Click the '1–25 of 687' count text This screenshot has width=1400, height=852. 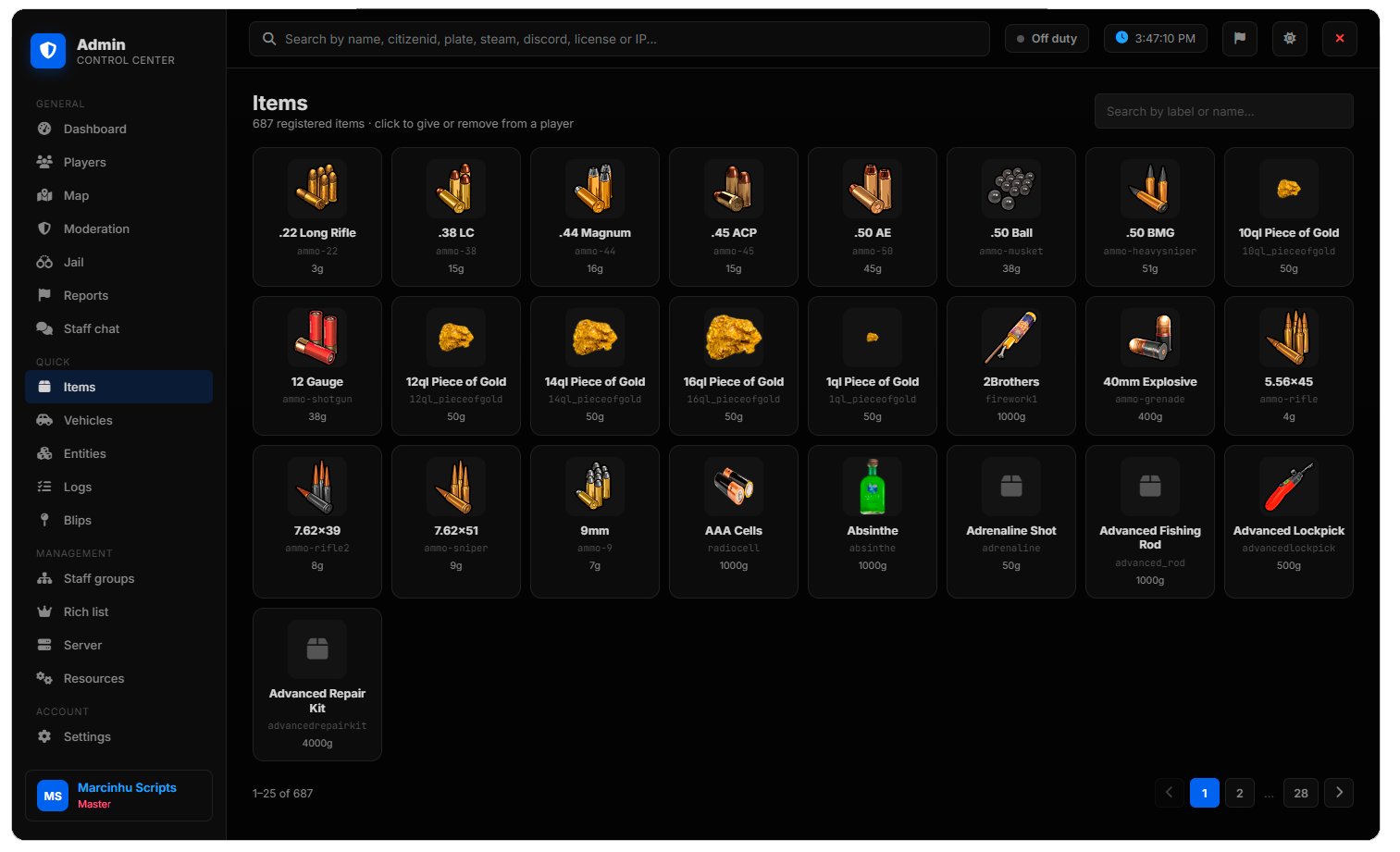(x=283, y=794)
